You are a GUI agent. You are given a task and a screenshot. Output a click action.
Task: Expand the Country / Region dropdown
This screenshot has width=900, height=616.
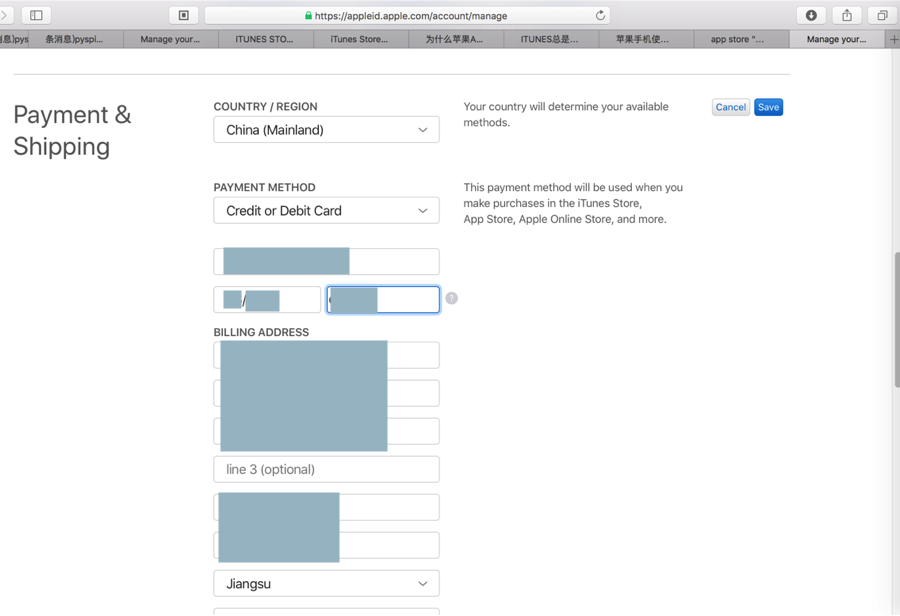pos(326,130)
